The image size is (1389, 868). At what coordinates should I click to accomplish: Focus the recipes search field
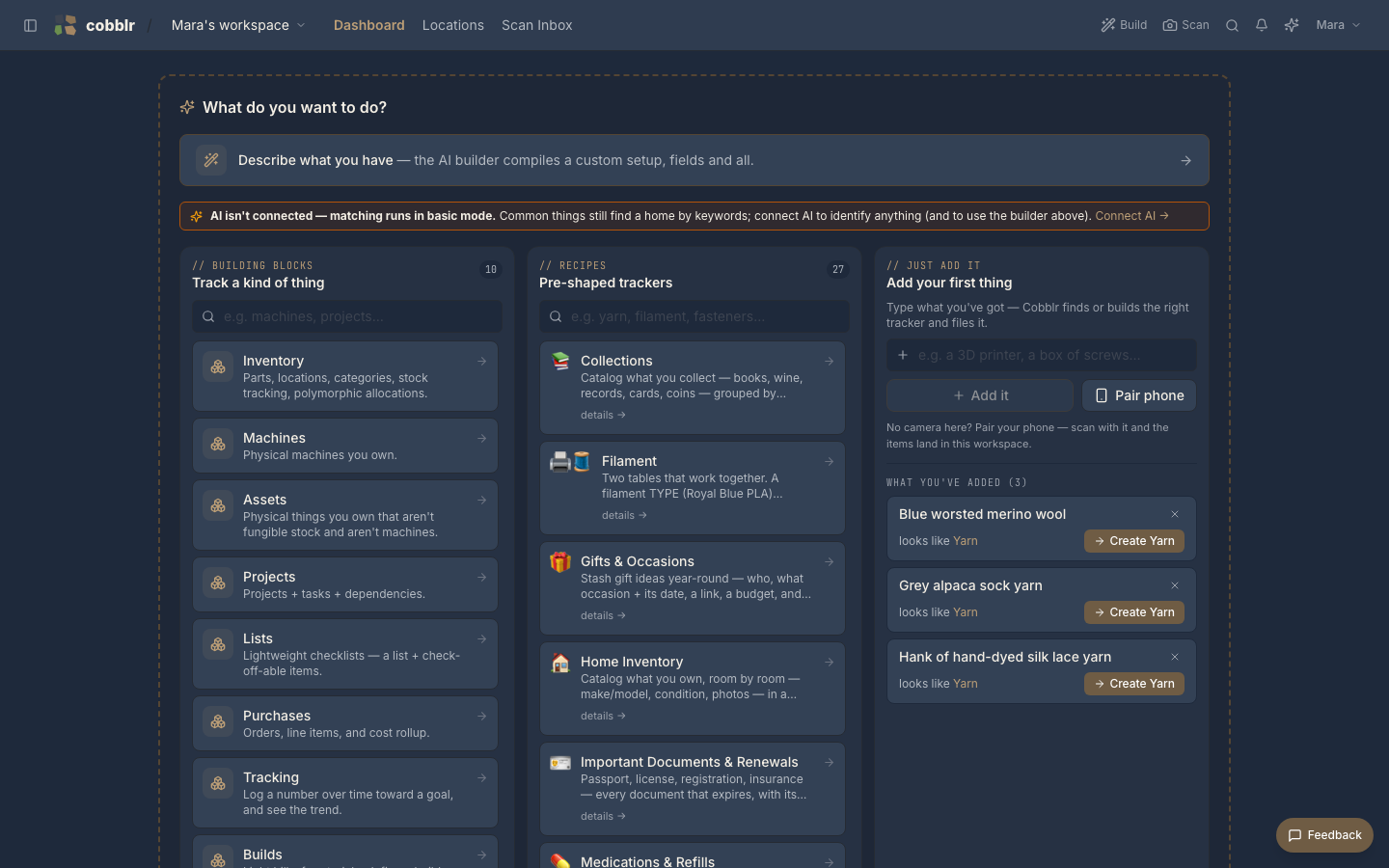tap(694, 316)
